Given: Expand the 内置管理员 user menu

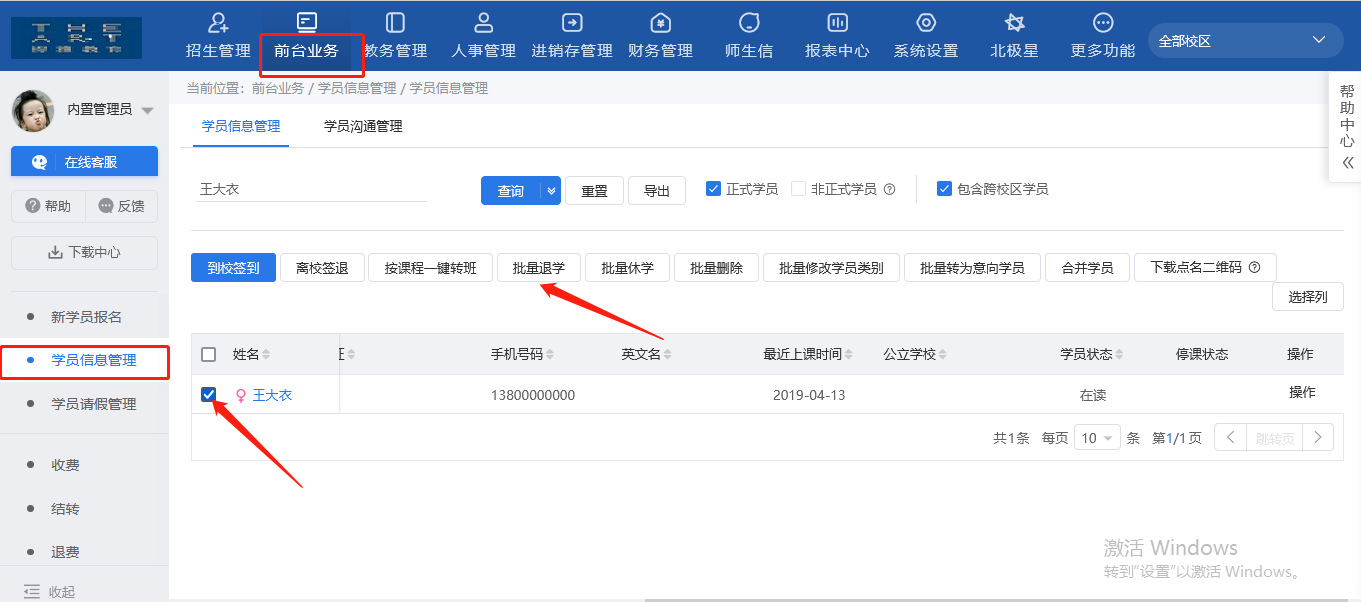Looking at the screenshot, I should pyautogui.click(x=148, y=110).
